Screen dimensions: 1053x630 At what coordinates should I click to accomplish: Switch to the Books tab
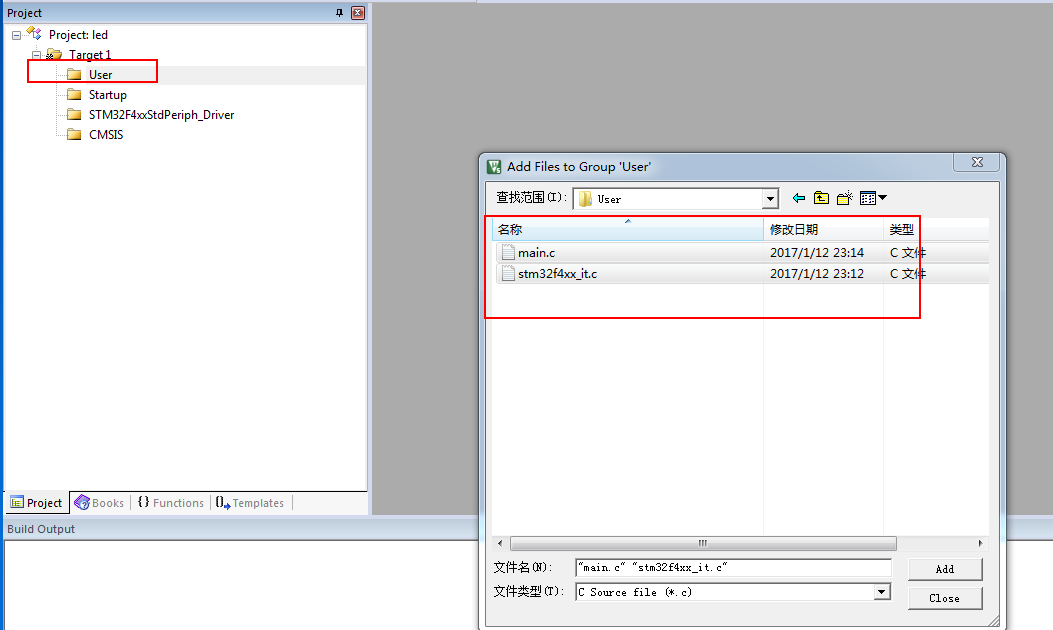click(100, 503)
